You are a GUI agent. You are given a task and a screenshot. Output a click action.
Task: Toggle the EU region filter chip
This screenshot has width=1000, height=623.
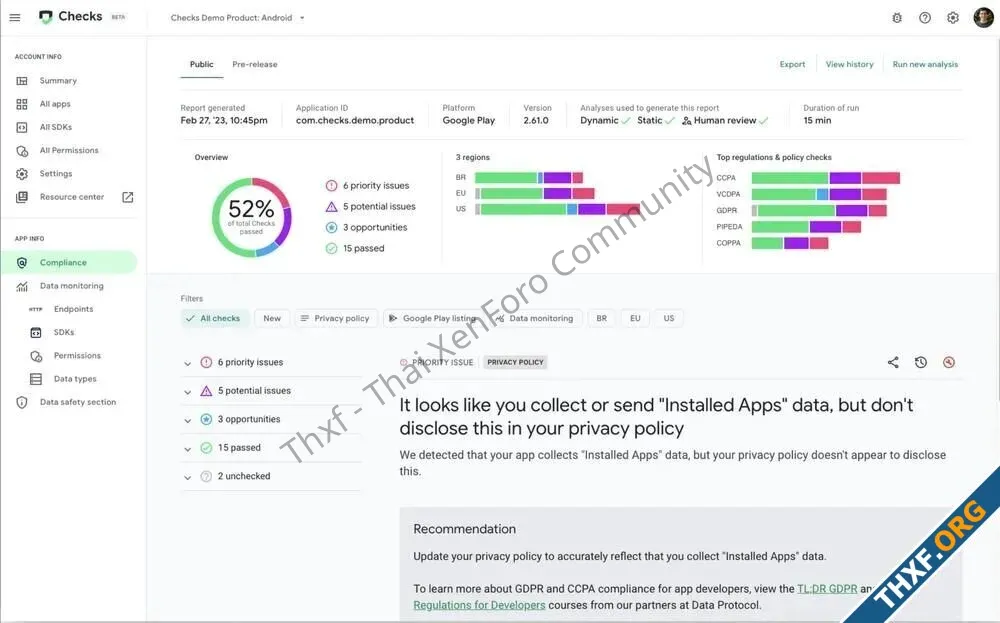[x=635, y=318]
